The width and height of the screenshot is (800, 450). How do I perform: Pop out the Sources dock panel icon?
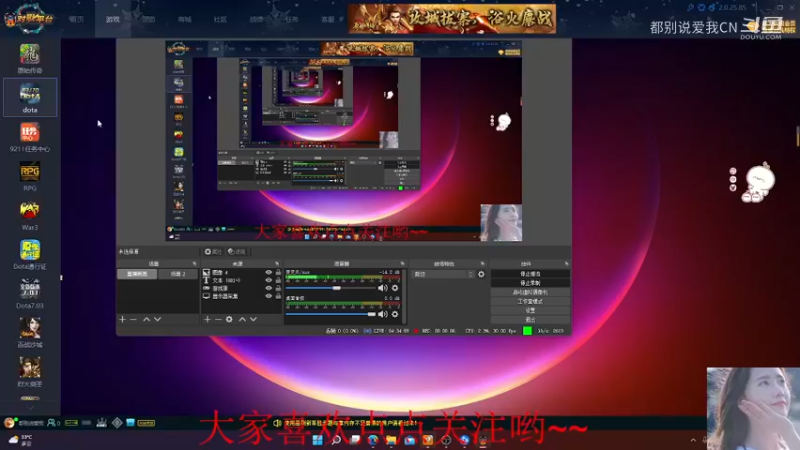tap(278, 264)
